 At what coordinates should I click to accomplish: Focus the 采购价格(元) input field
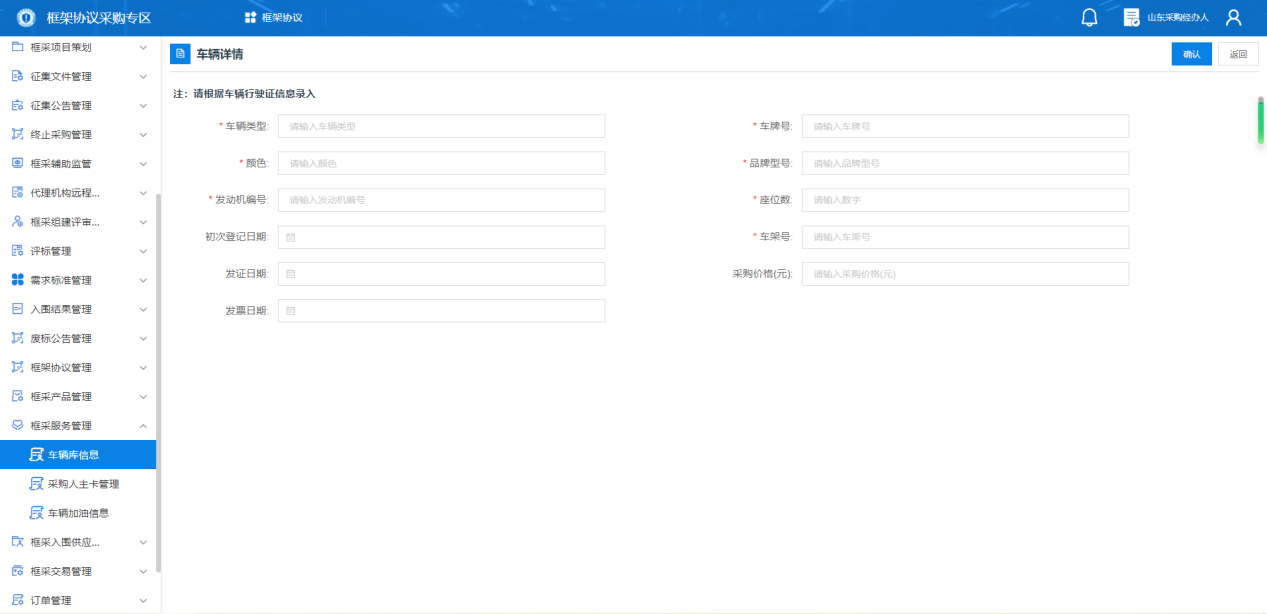point(965,274)
